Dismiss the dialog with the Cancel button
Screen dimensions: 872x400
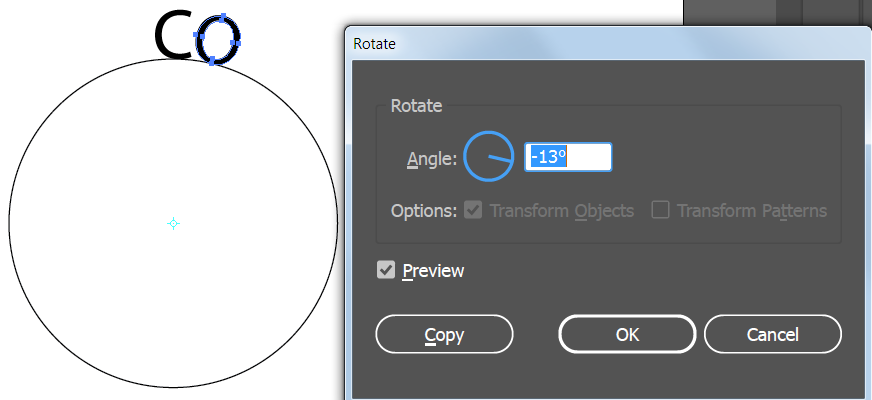772,334
